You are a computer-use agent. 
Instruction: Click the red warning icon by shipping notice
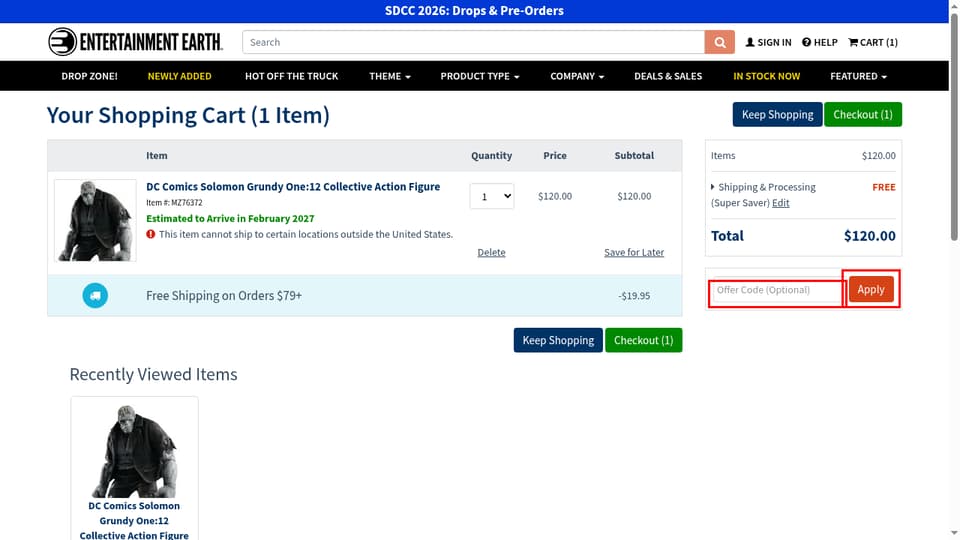tap(151, 234)
